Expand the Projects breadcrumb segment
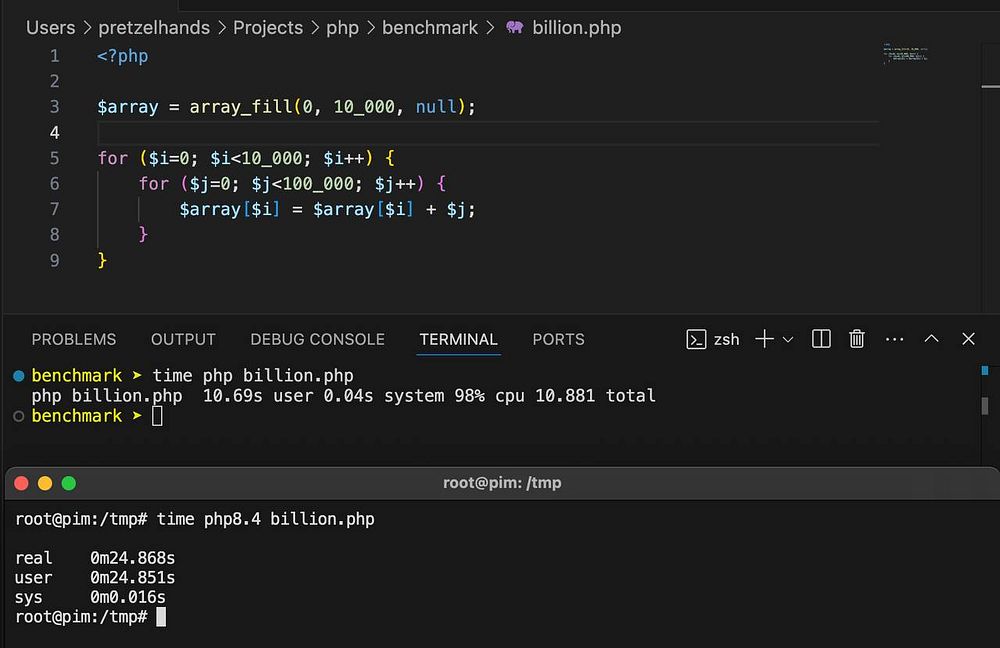 click(x=267, y=27)
